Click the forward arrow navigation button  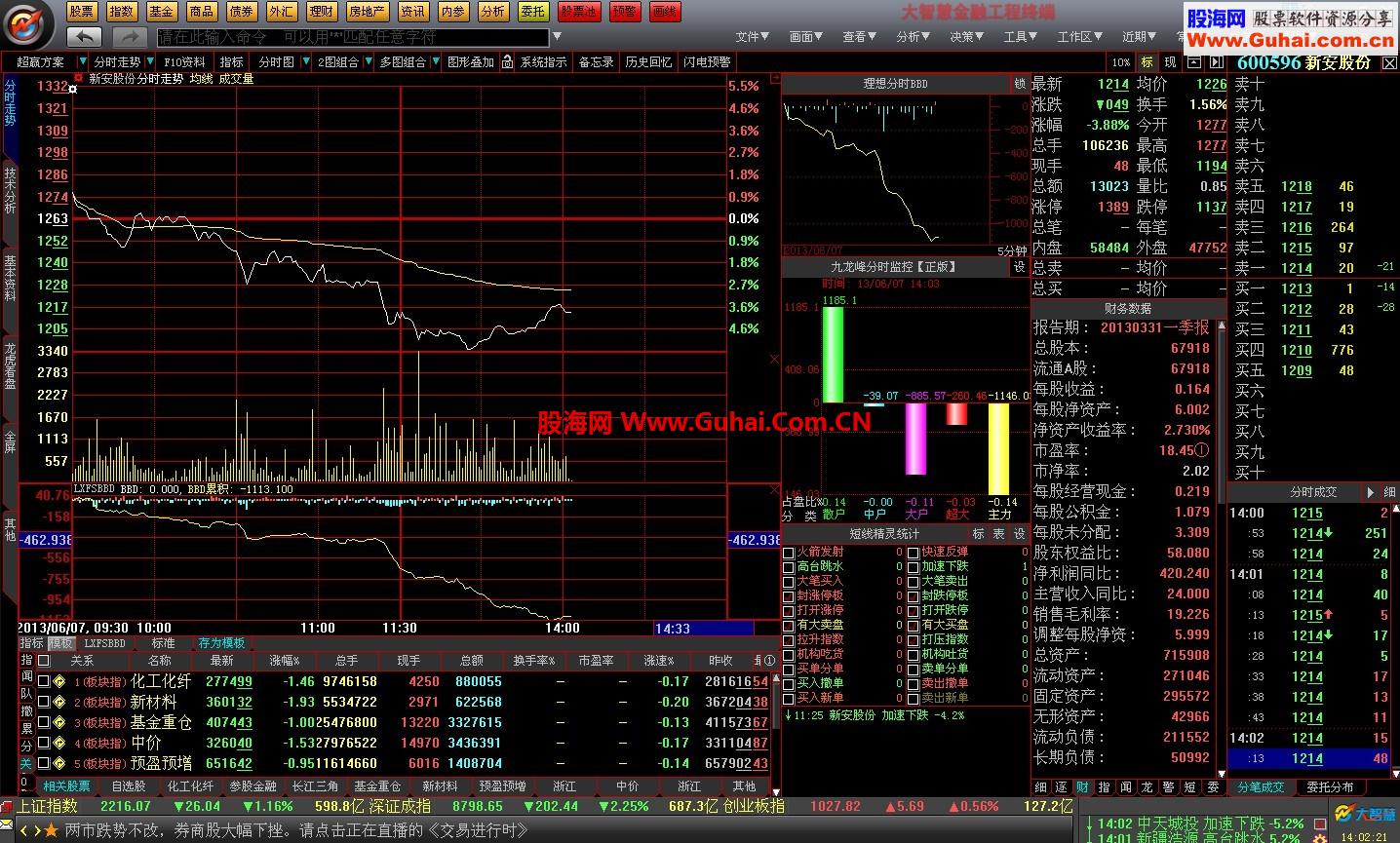(x=129, y=36)
